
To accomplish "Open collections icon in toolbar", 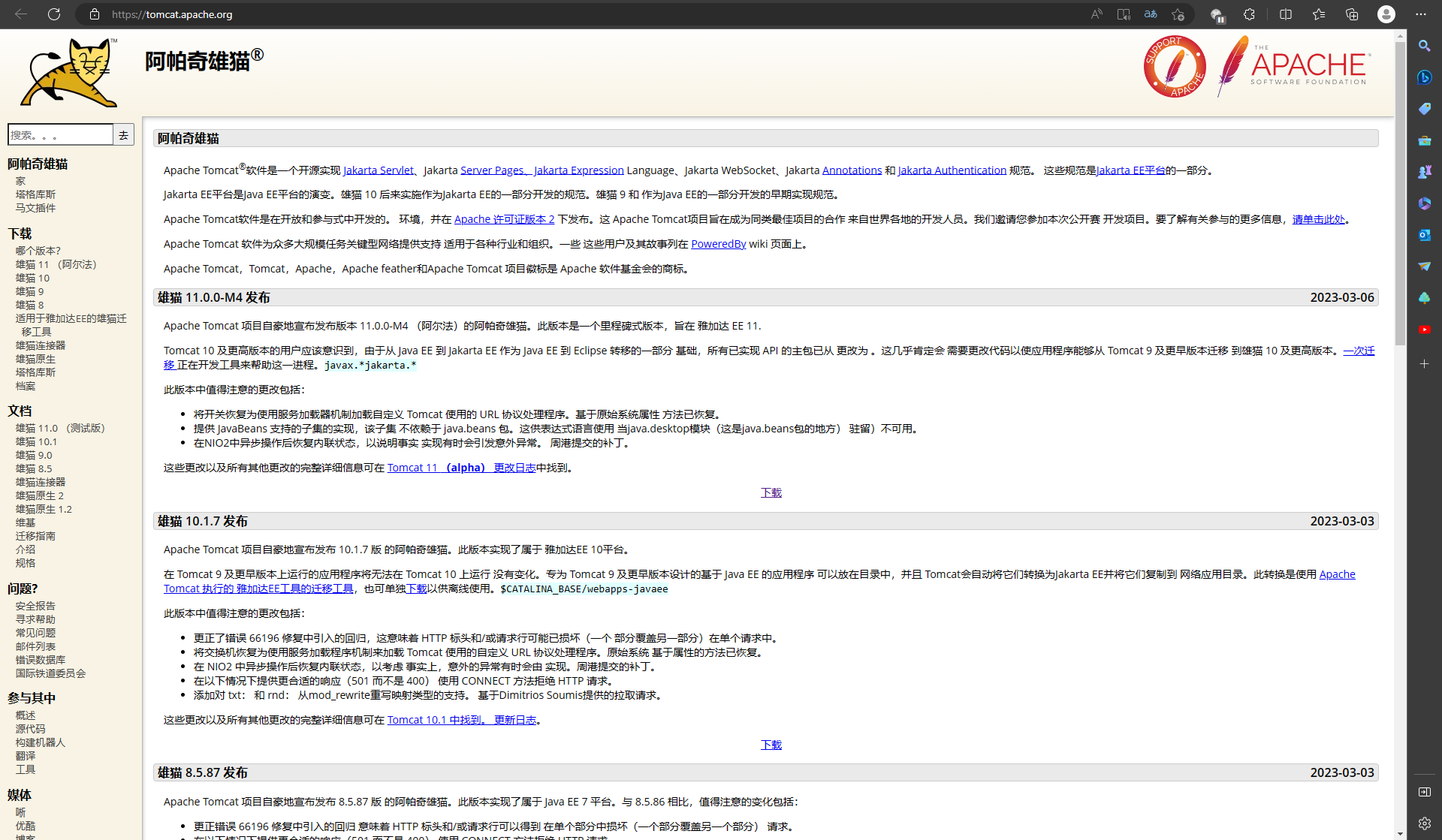I will point(1352,14).
